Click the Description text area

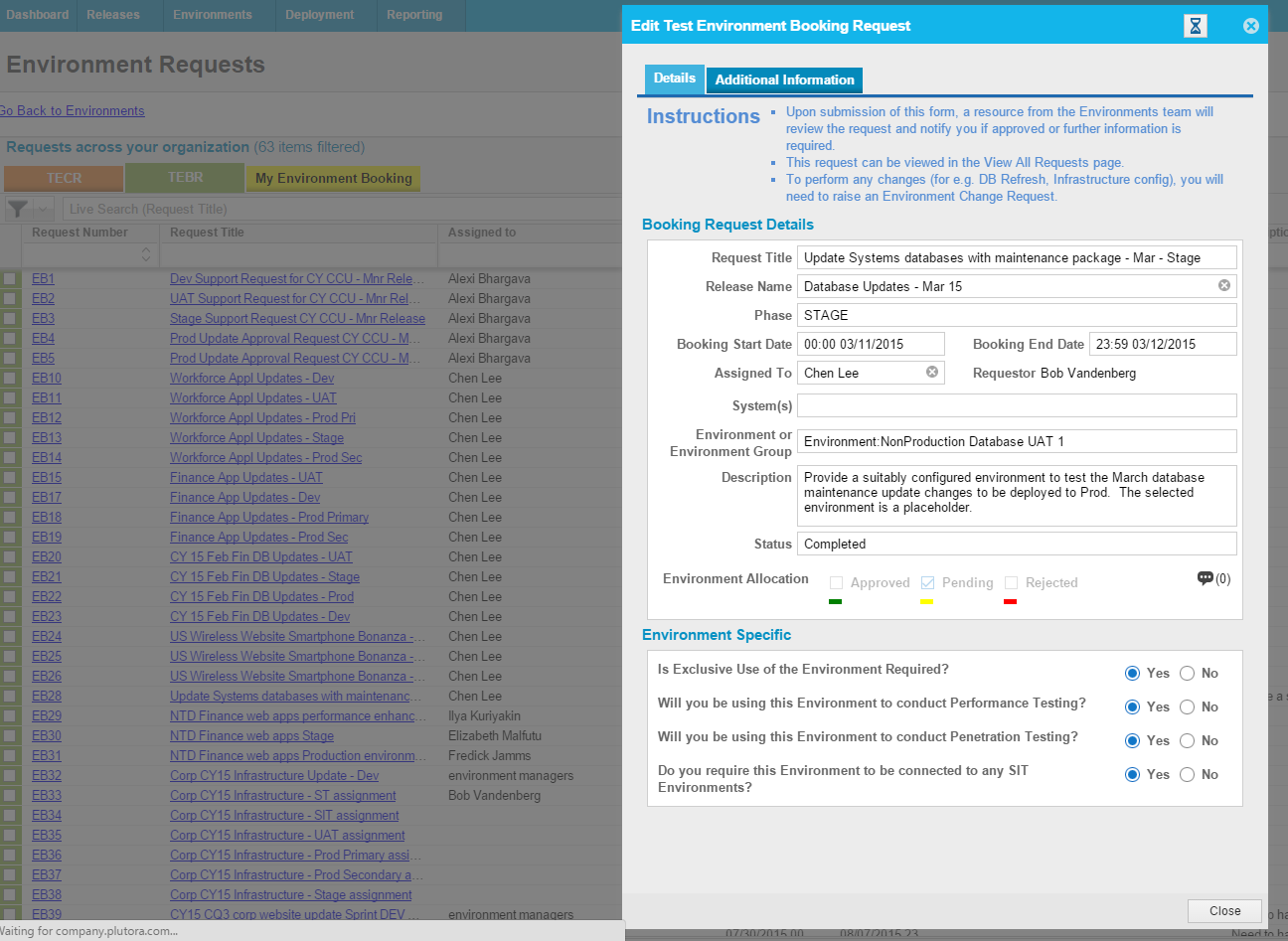click(1017, 496)
